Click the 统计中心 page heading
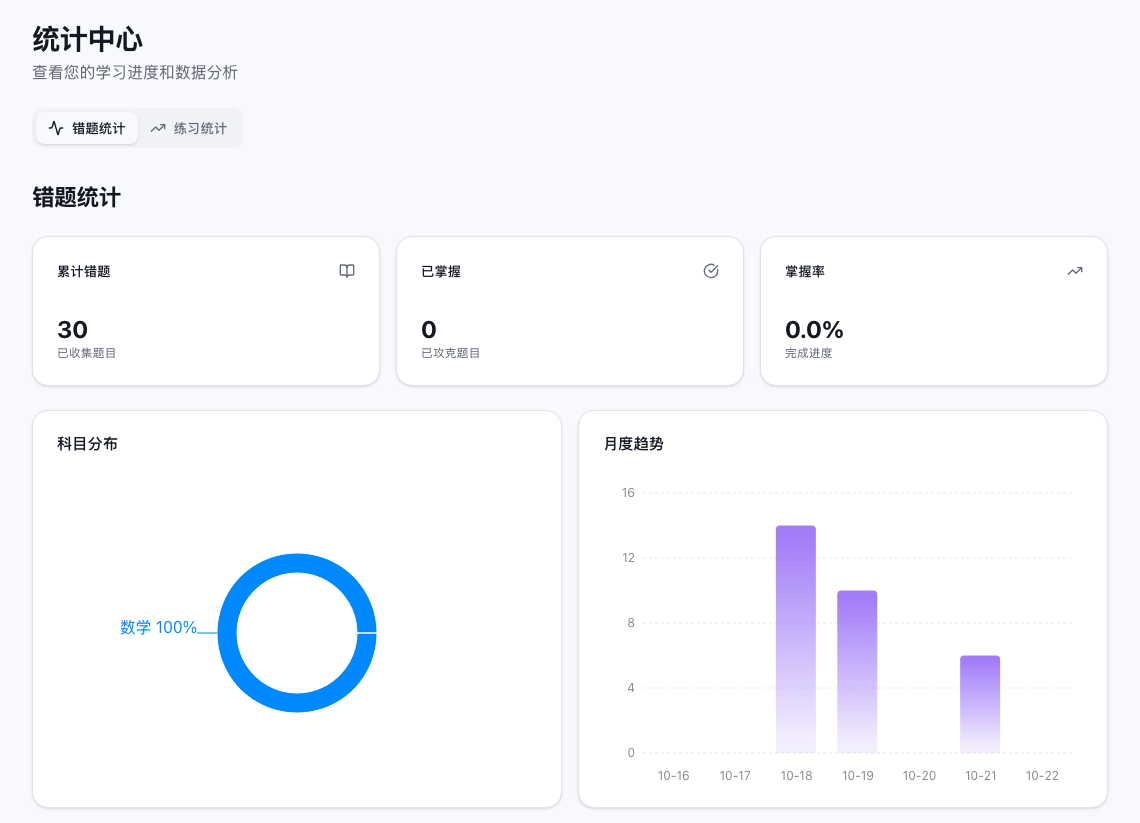This screenshot has width=1140, height=823. coord(87,39)
